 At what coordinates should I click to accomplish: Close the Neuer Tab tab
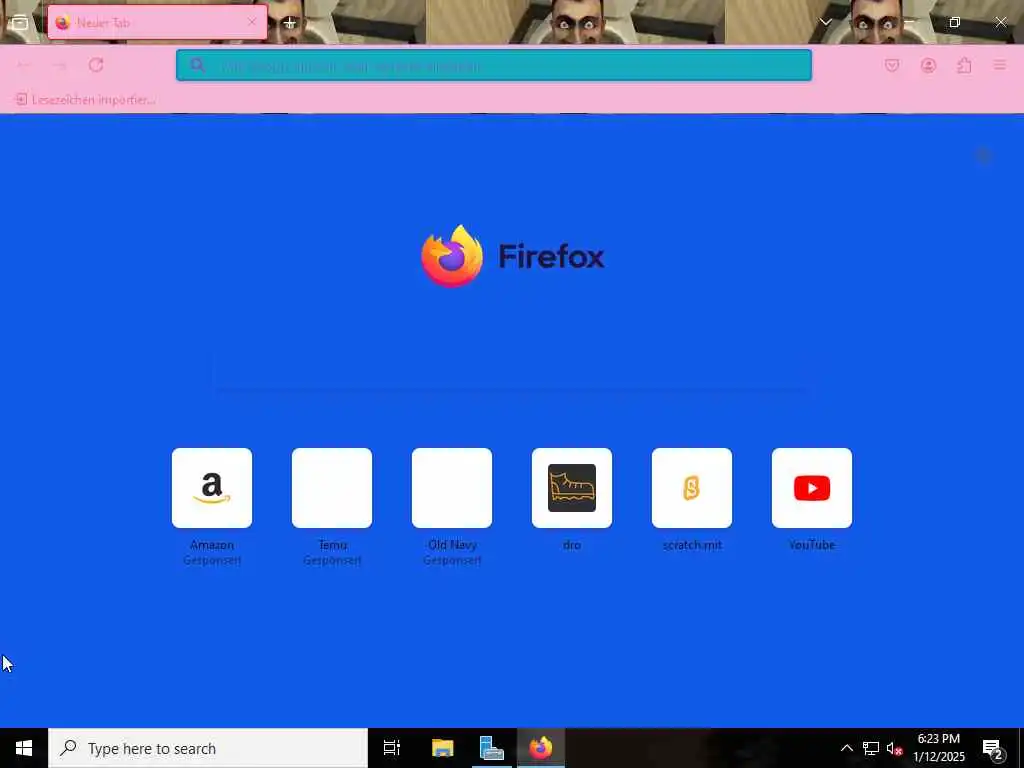pyautogui.click(x=252, y=22)
